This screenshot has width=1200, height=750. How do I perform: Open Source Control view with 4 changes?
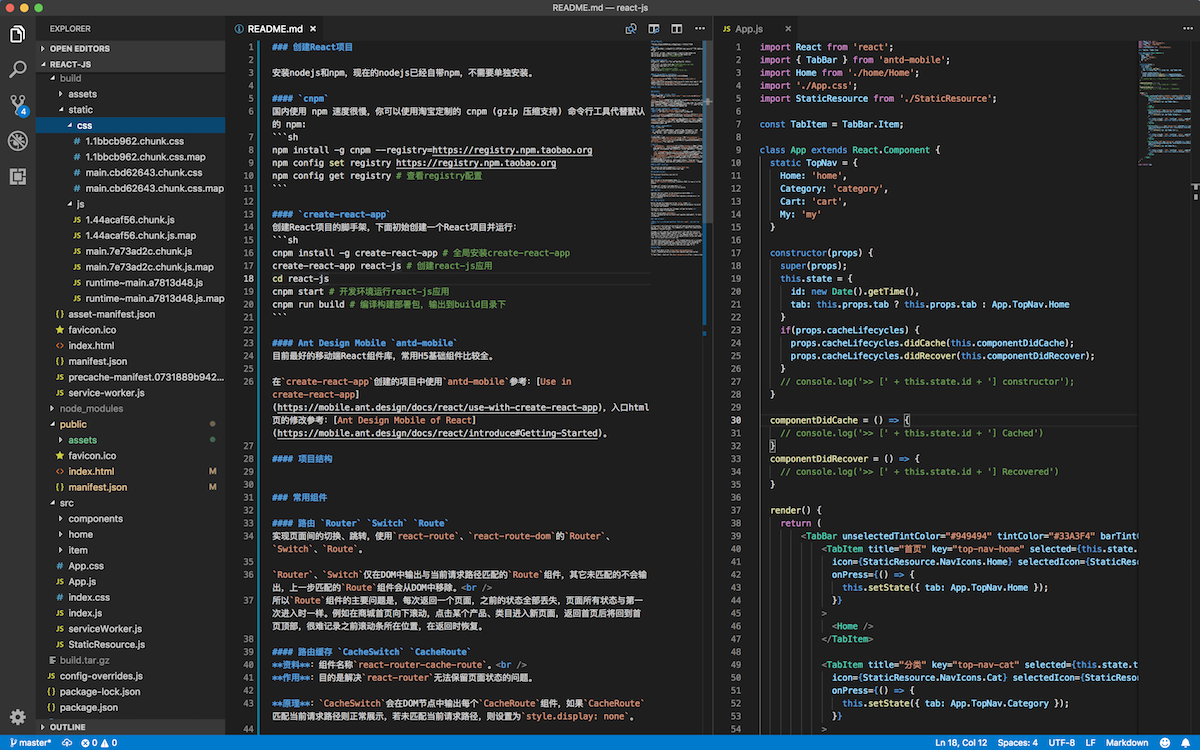click(17, 104)
